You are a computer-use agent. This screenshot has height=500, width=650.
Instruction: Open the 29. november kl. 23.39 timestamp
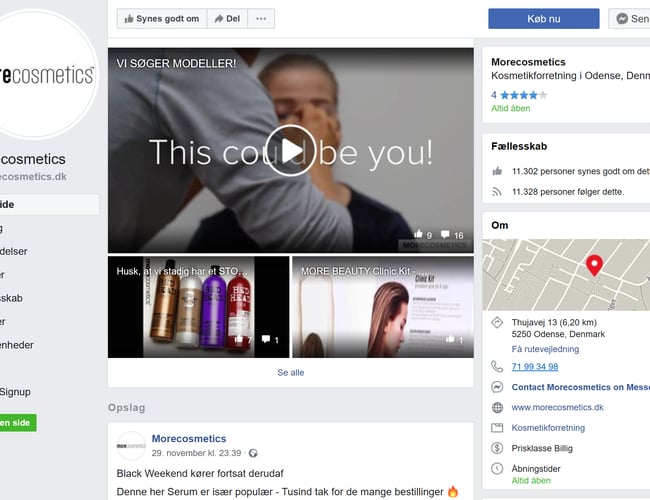pyautogui.click(x=196, y=453)
